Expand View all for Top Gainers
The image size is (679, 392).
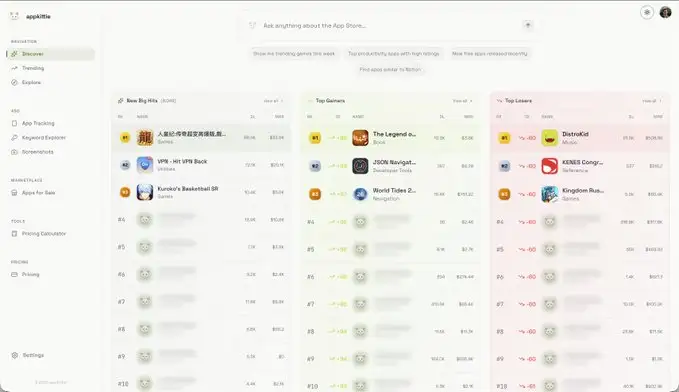pyautogui.click(x=462, y=101)
